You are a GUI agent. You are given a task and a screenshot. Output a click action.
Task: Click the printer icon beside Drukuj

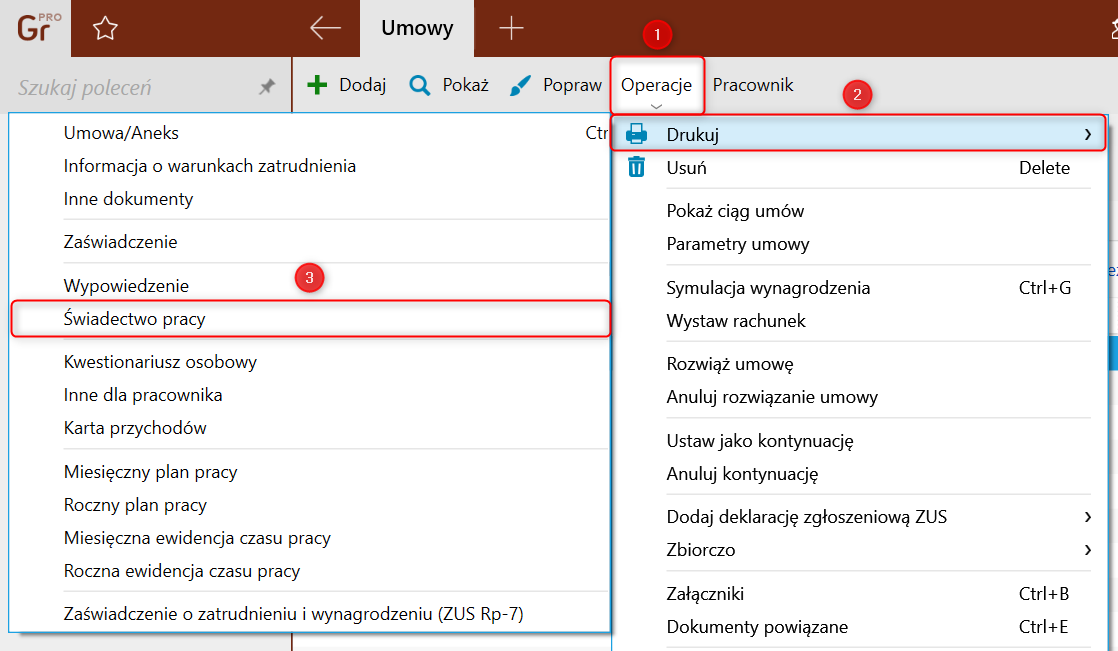pyautogui.click(x=636, y=134)
